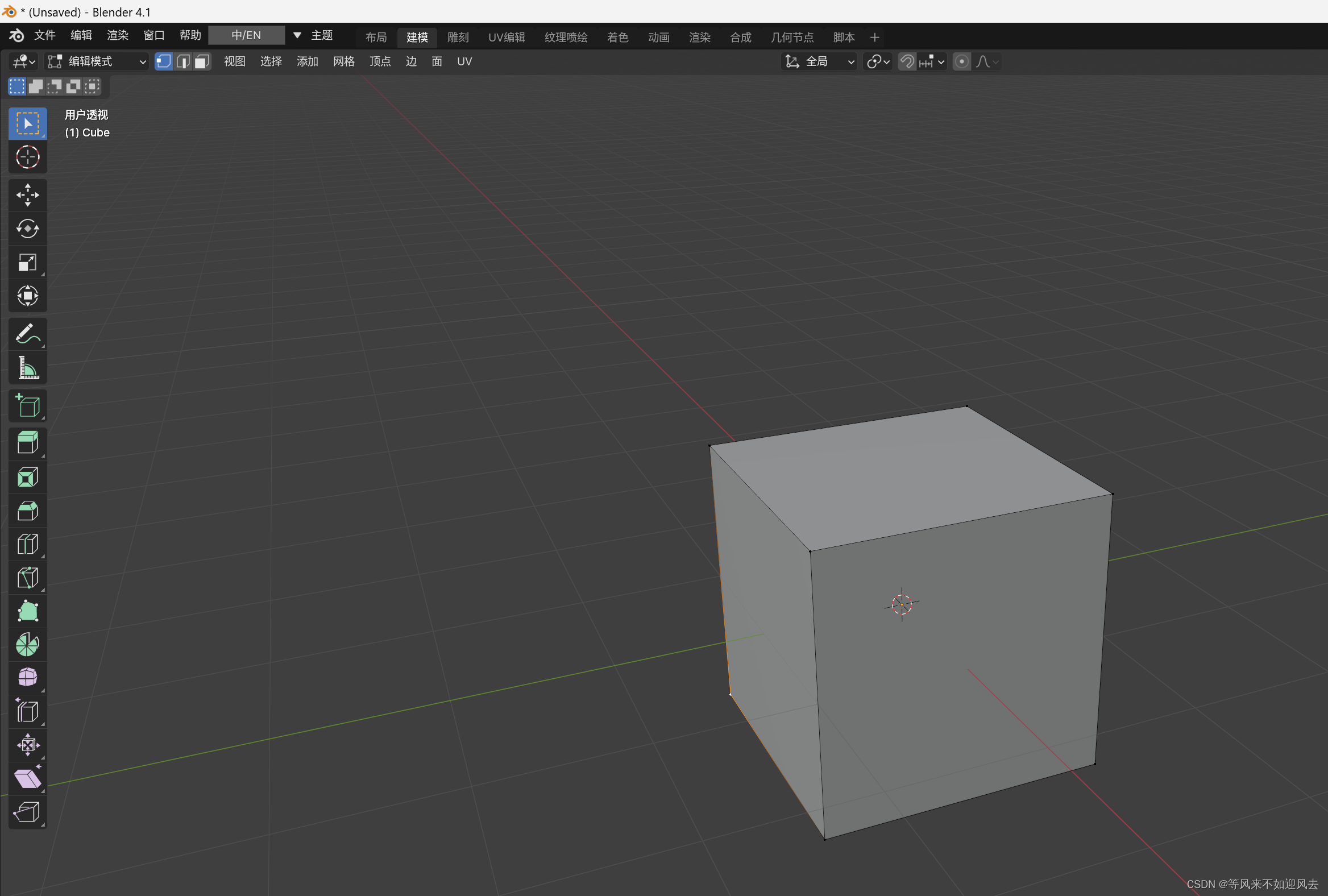Switch to the UV编辑 workspace tab
The image size is (1328, 896).
click(507, 37)
